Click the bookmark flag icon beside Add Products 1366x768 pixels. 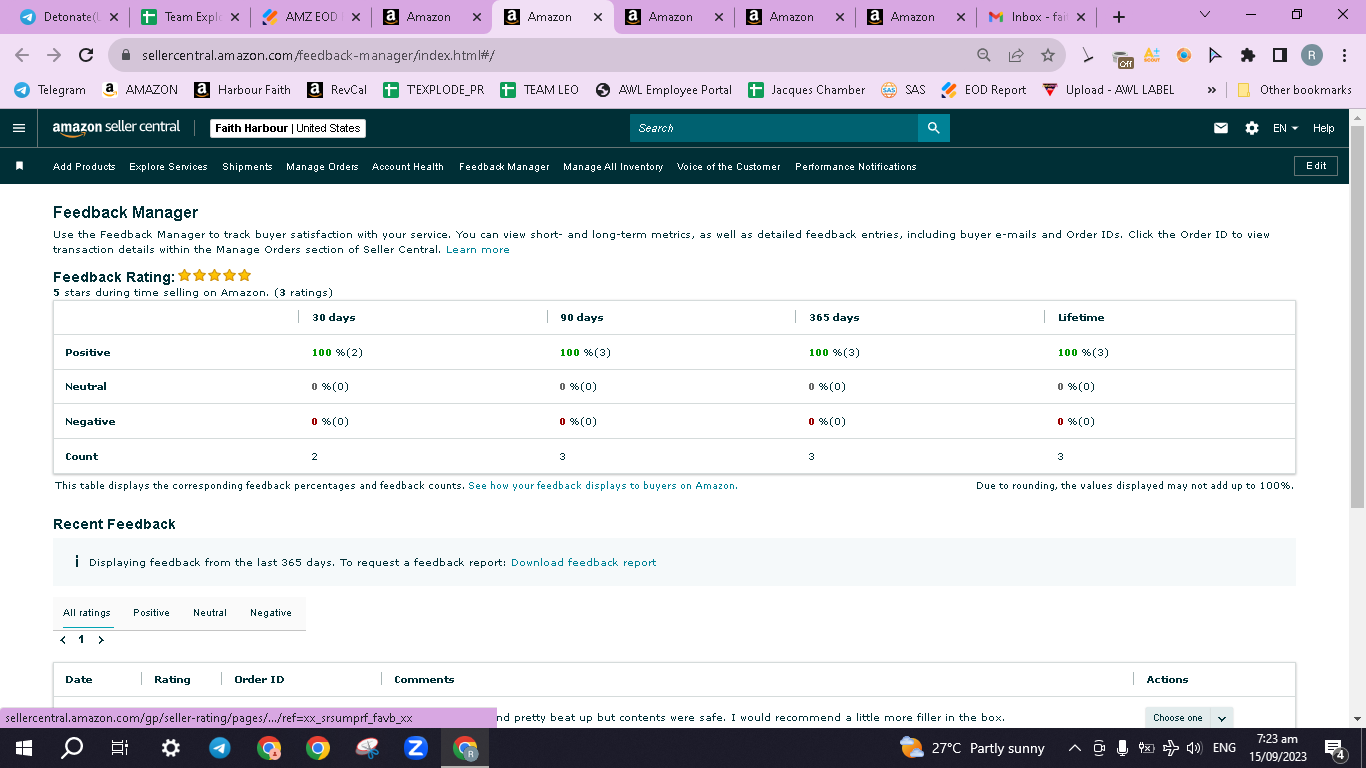click(19, 166)
